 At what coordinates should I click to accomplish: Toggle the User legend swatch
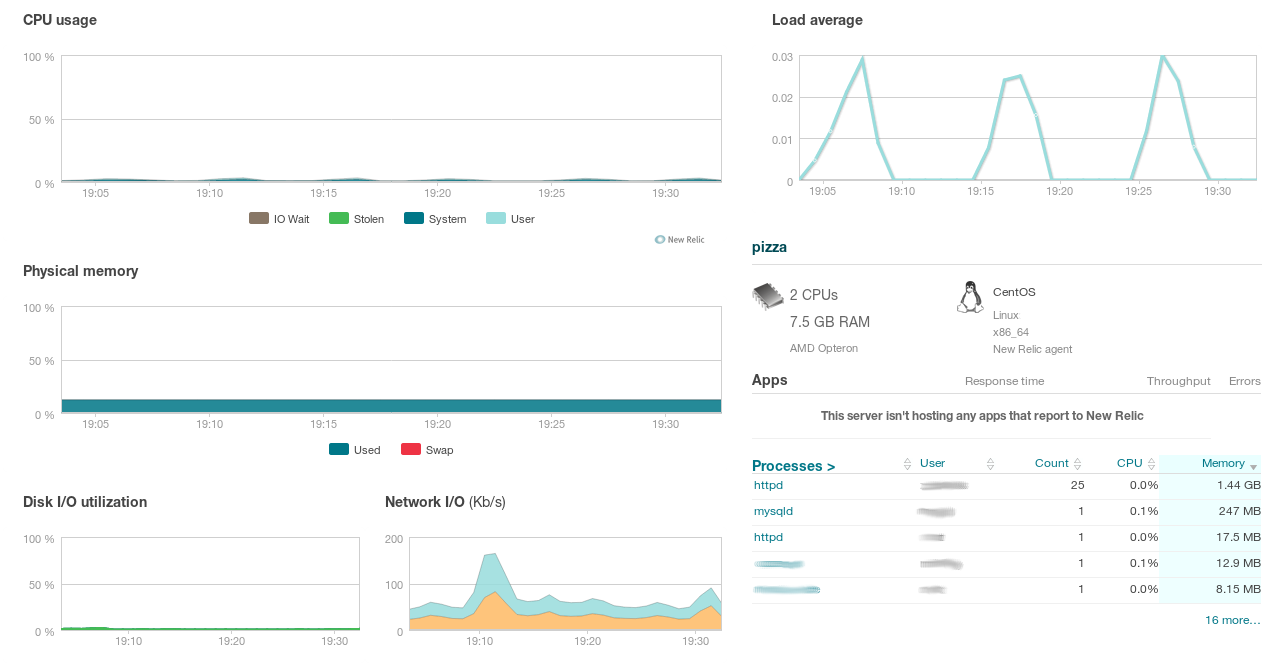[x=495, y=218]
